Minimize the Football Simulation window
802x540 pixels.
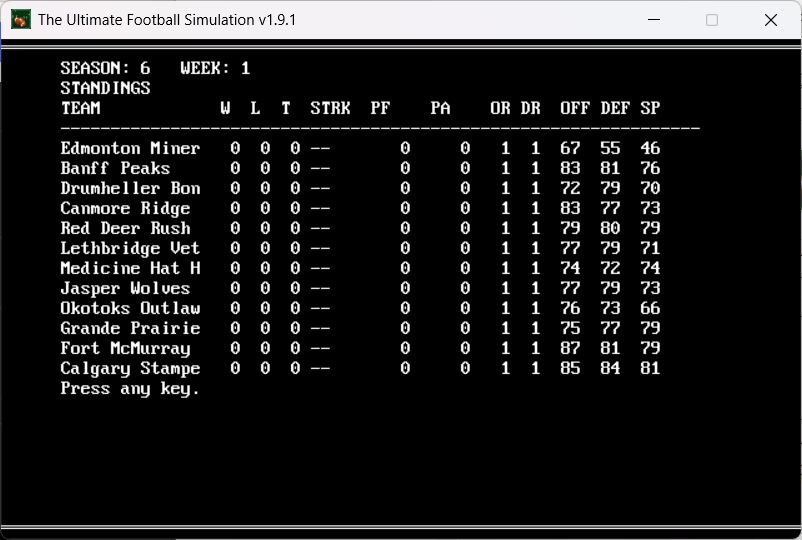tap(653, 20)
